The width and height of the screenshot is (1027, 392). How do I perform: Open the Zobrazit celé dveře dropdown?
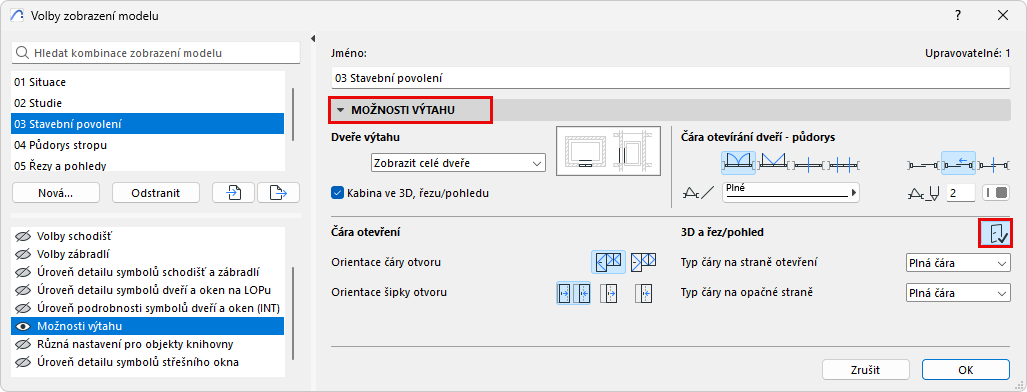[457, 163]
